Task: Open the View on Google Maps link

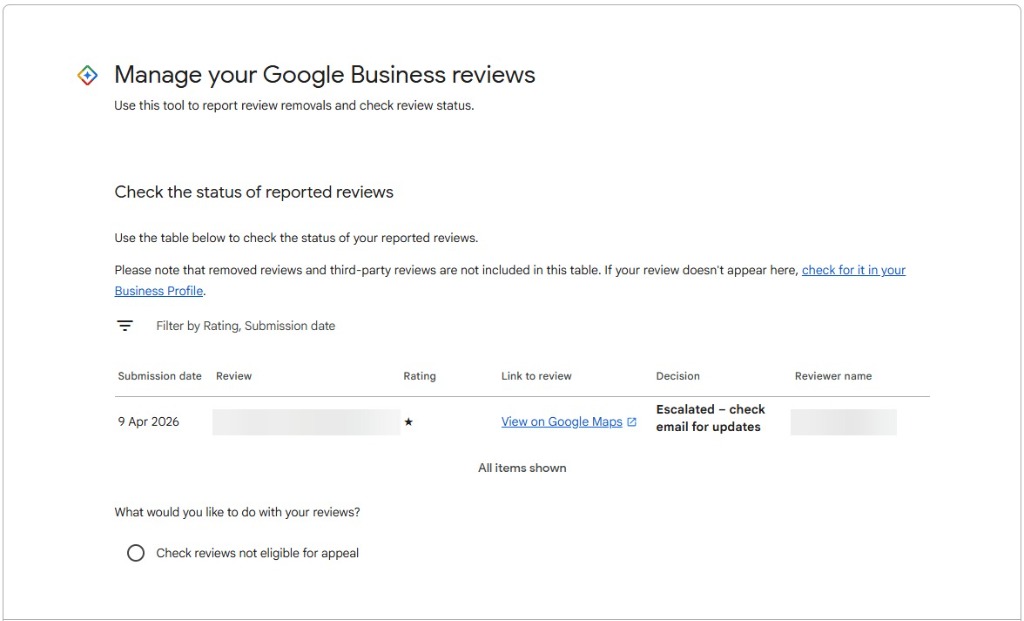Action: pos(562,422)
